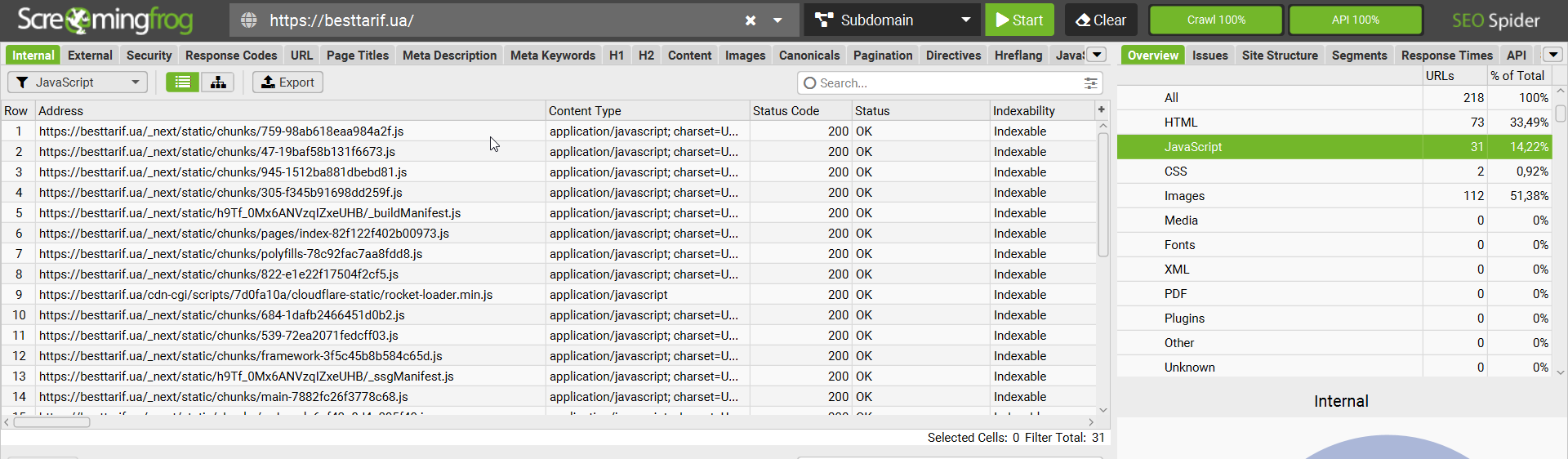
Task: Clear the URL with the X icon
Action: 751,20
